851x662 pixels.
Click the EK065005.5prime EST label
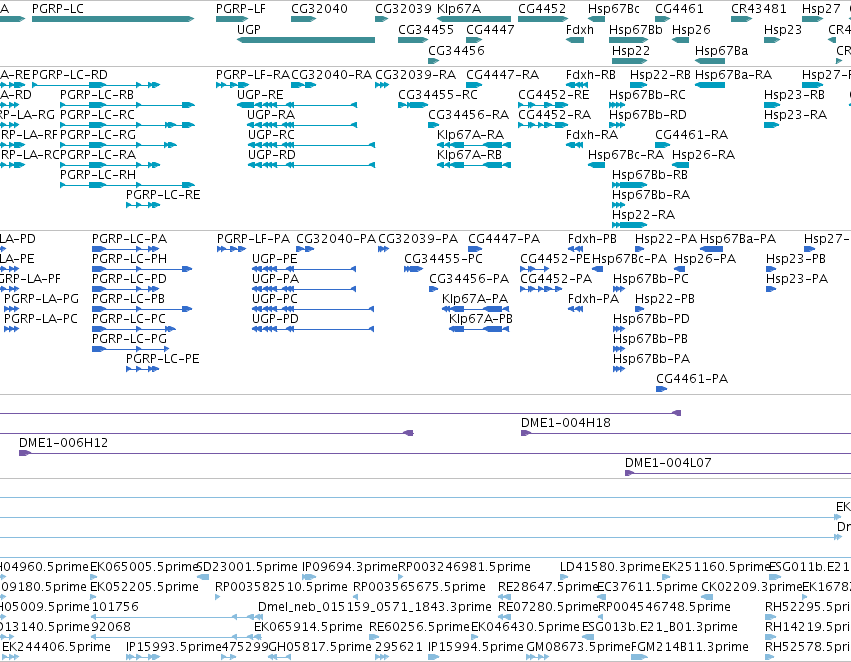(x=144, y=568)
